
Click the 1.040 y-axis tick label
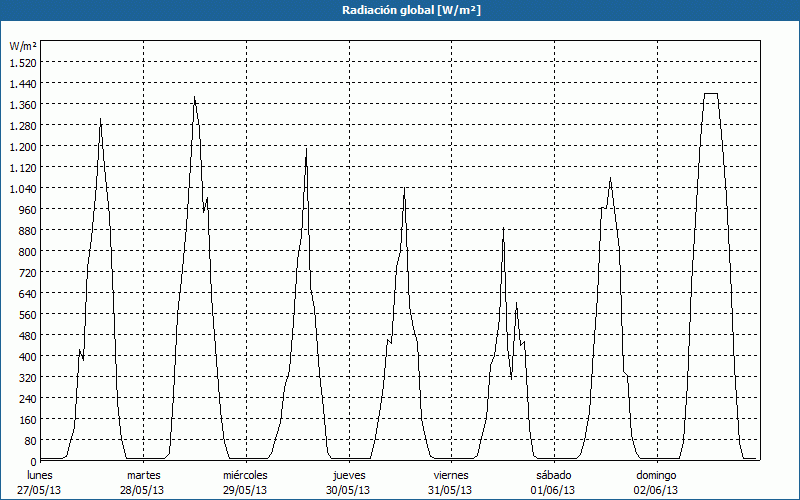pyautogui.click(x=22, y=188)
